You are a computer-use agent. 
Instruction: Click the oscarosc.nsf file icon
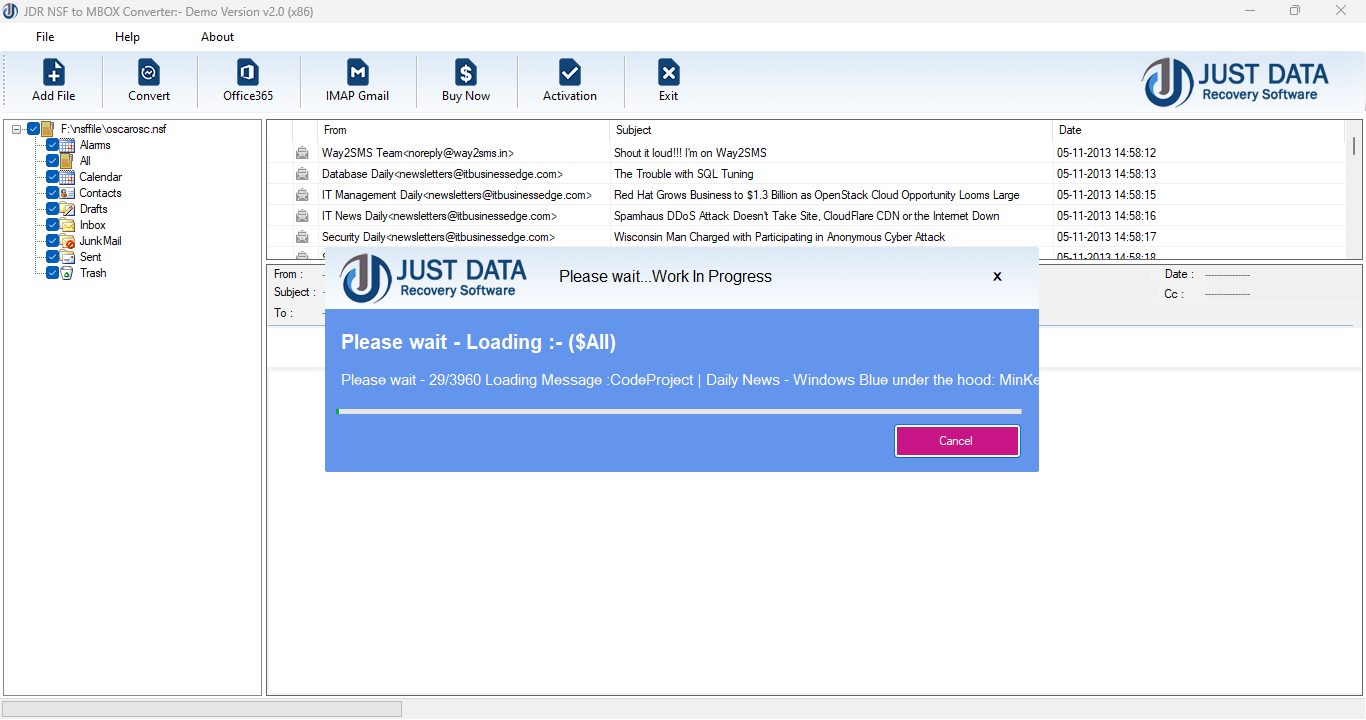point(48,129)
